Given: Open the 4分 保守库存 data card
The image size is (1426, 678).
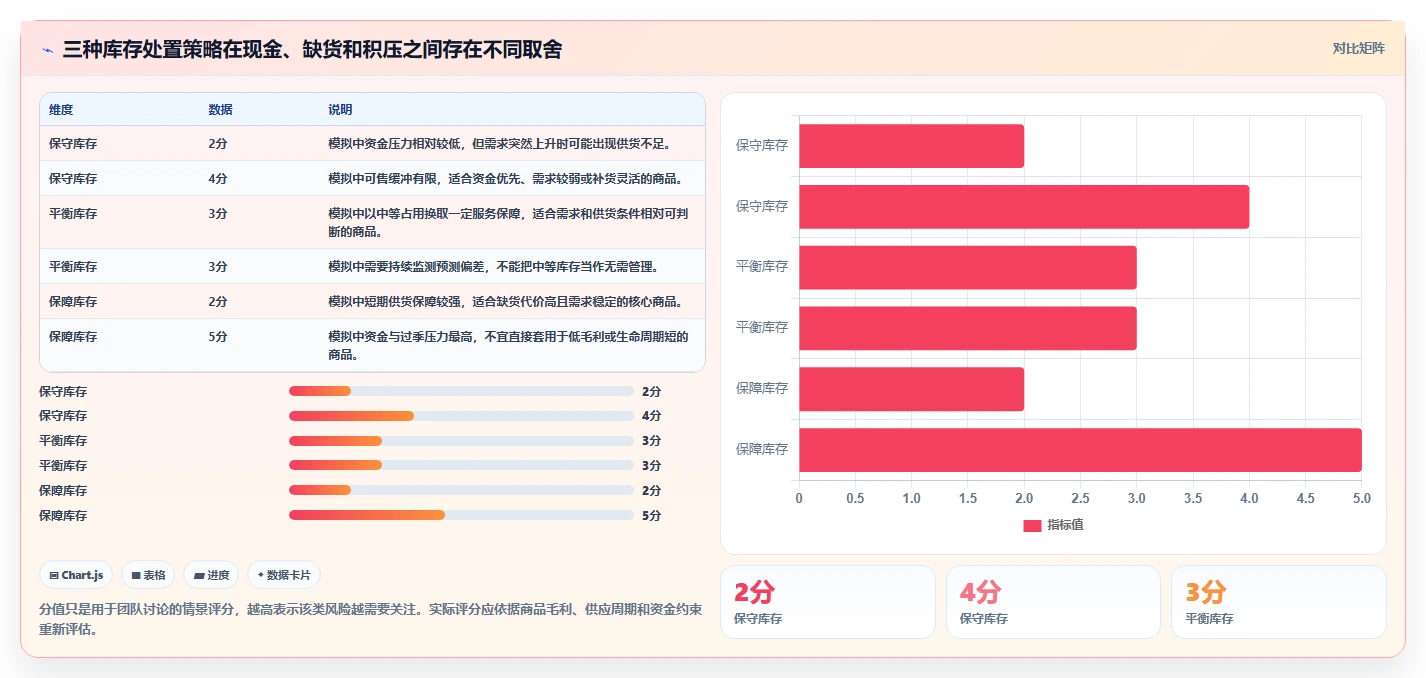Looking at the screenshot, I should pos(1053,602).
